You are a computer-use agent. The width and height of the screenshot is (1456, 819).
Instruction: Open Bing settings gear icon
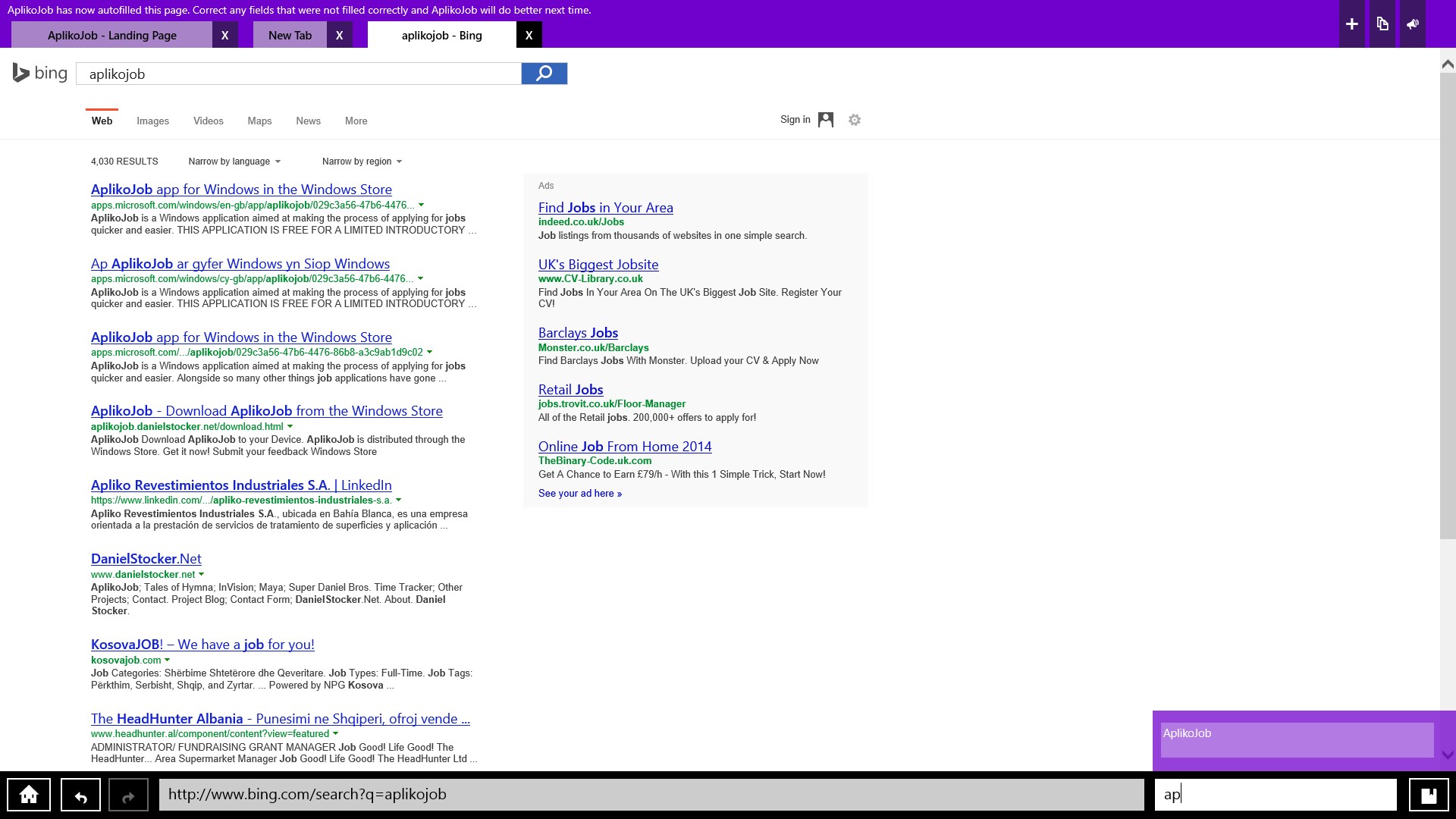855,120
